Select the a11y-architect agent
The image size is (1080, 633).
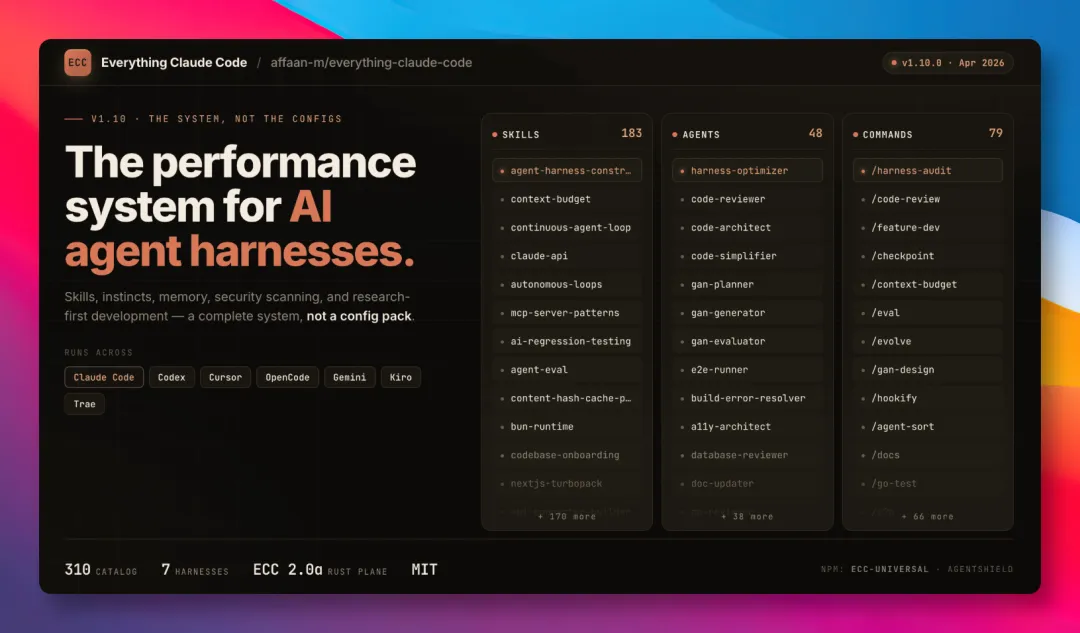747,426
